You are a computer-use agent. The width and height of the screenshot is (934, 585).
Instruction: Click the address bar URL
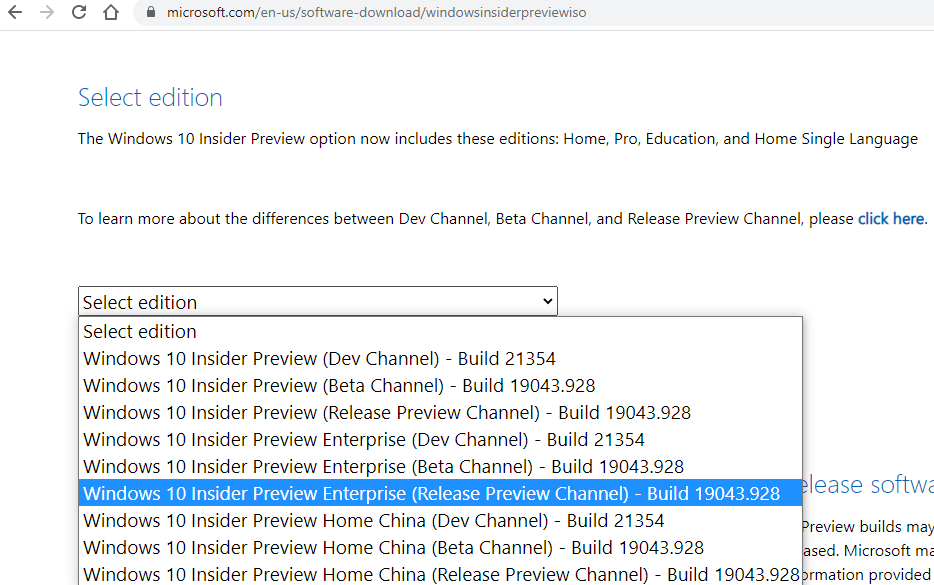pos(376,12)
